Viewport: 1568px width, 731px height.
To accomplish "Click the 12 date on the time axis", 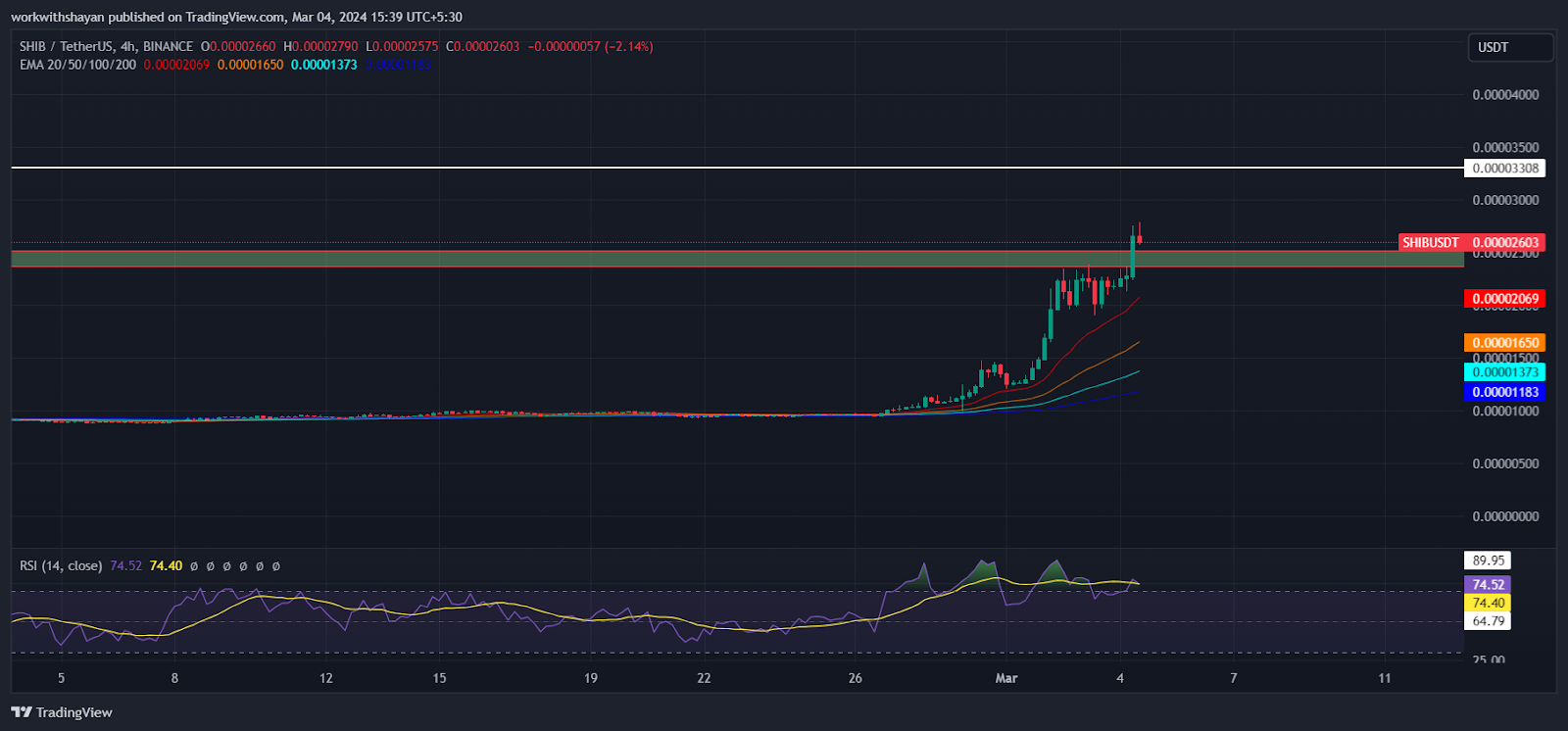I will (326, 678).
